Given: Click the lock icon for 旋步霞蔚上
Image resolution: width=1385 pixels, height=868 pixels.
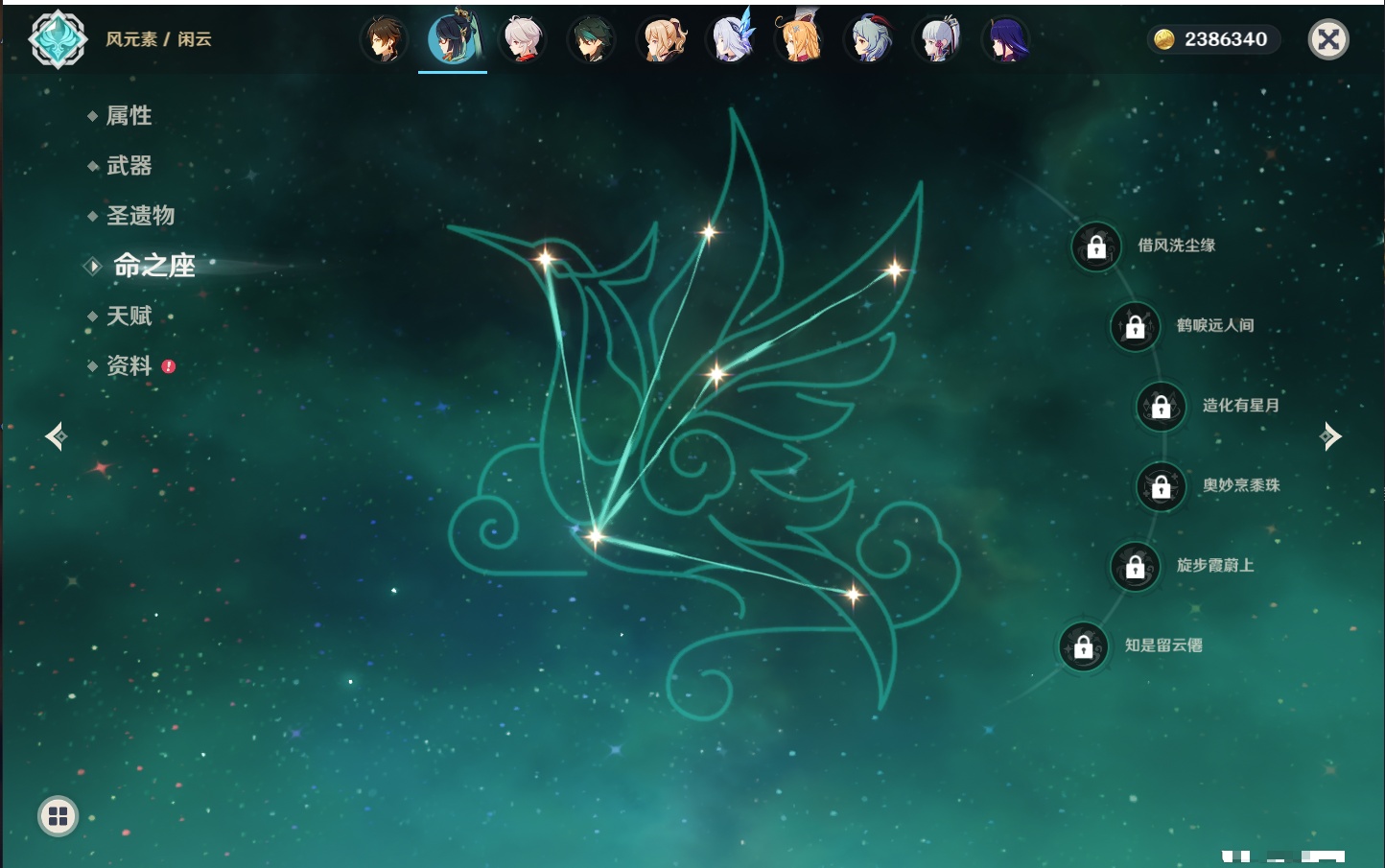Looking at the screenshot, I should (1135, 566).
